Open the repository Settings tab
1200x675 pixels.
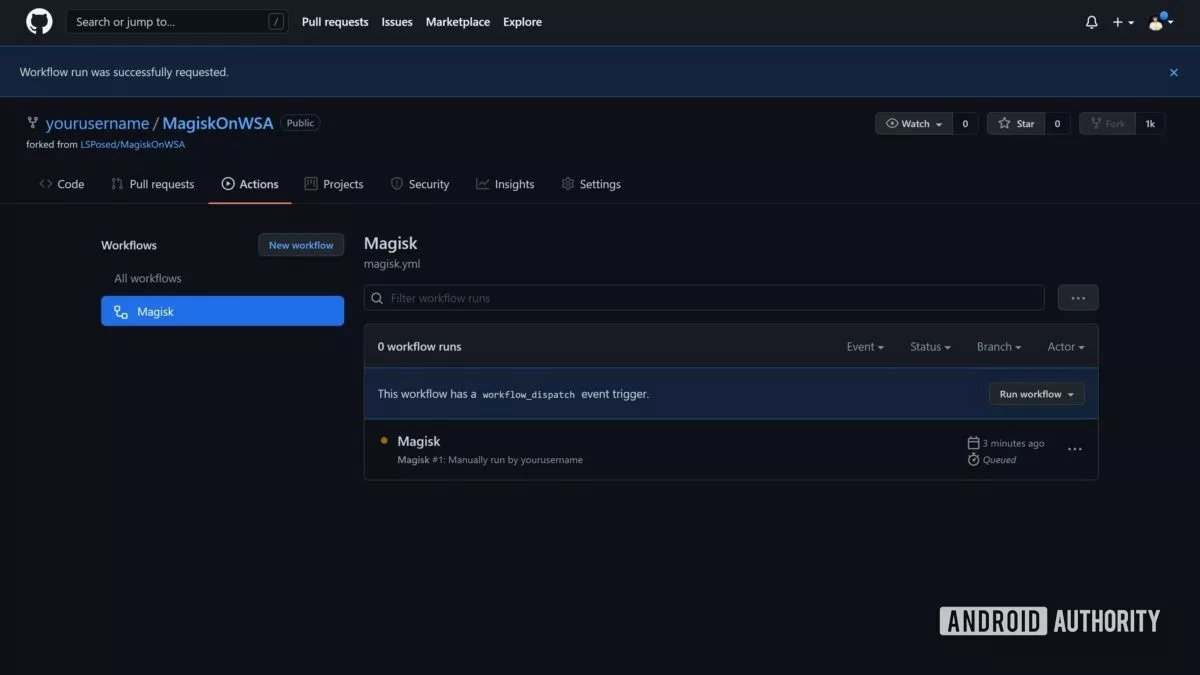[591, 184]
